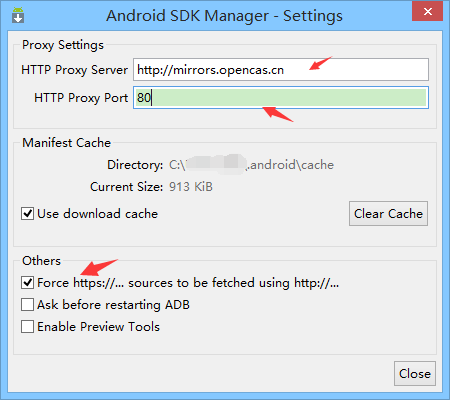
Task: Disable forcing https sources via http
Action: click(x=27, y=283)
